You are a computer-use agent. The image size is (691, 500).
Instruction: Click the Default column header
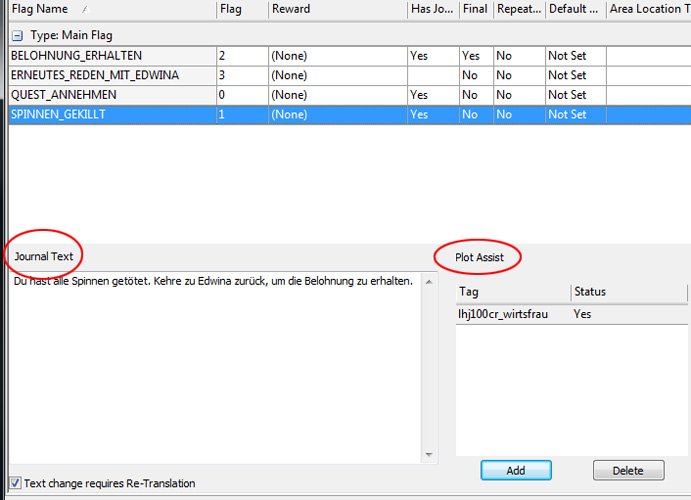573,9
